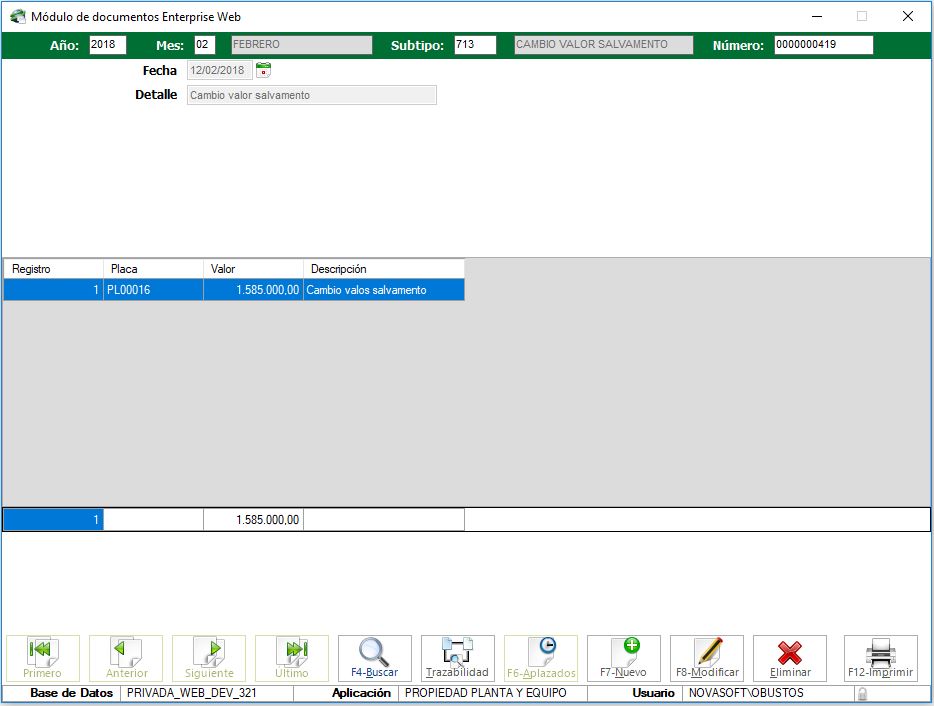
Task: Minimize the Módulo de documentos window
Action: coord(817,17)
